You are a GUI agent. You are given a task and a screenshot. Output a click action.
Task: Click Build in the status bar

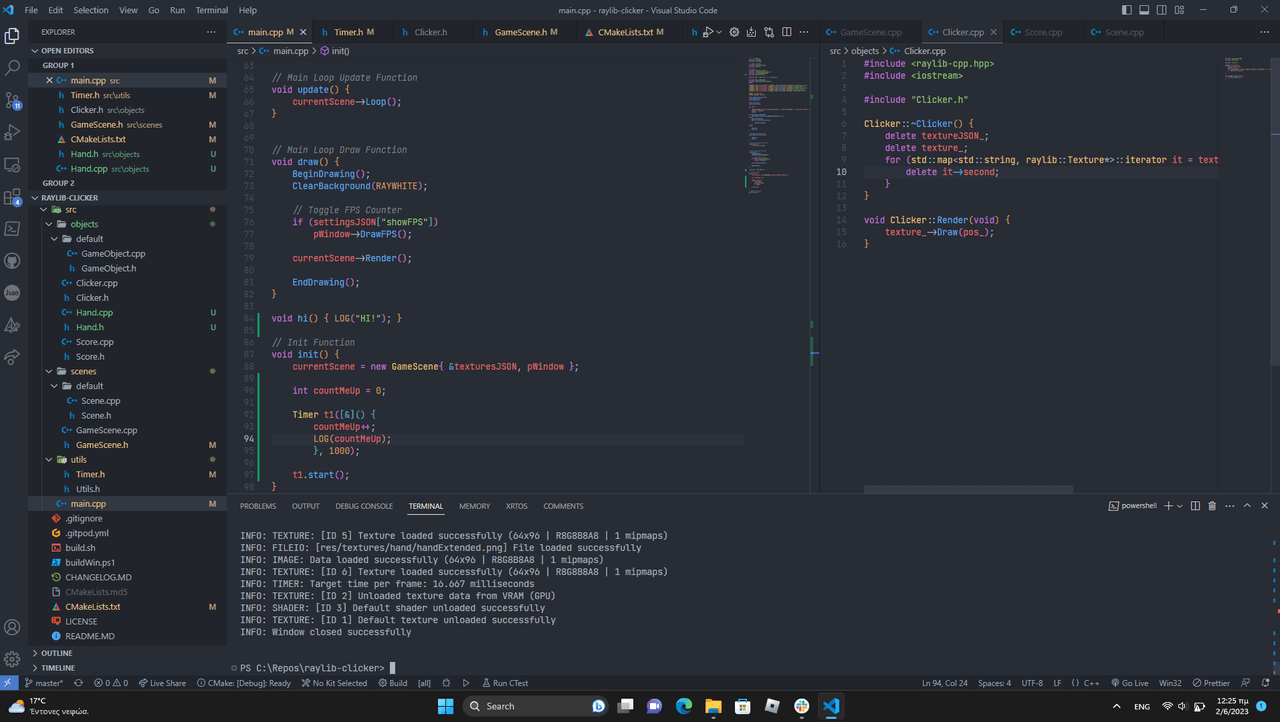392,683
